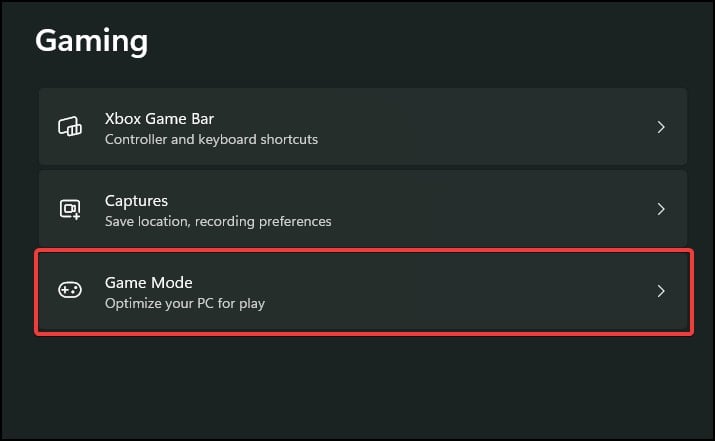Expand Captures using its right chevron

click(661, 209)
